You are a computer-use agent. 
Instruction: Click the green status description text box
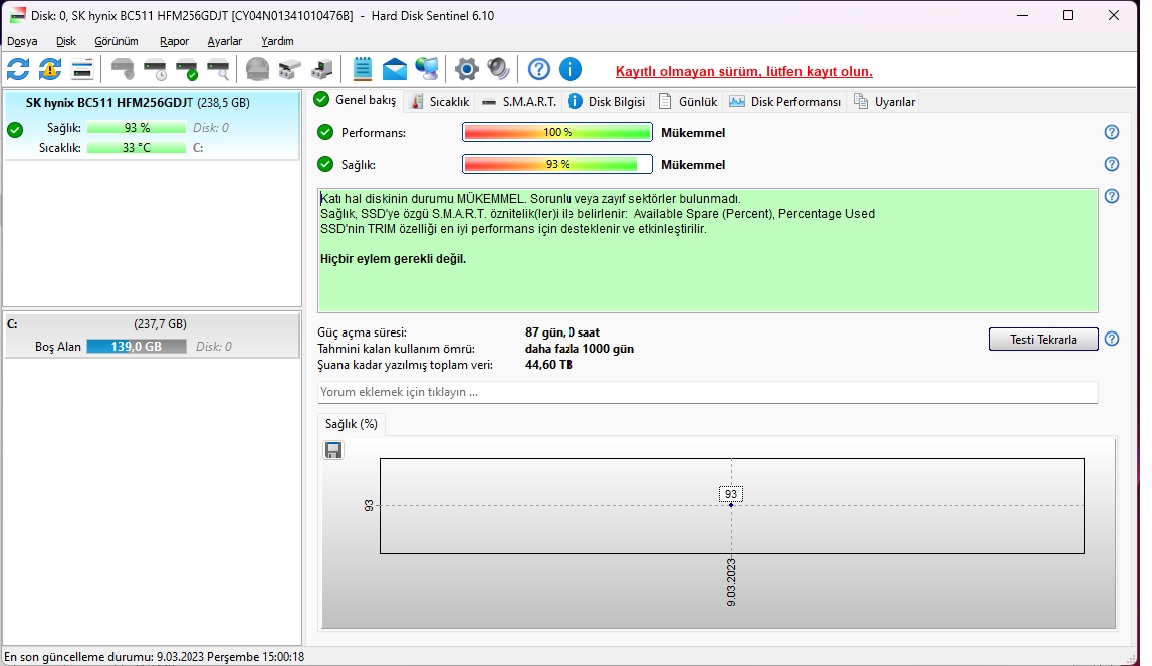coord(708,251)
